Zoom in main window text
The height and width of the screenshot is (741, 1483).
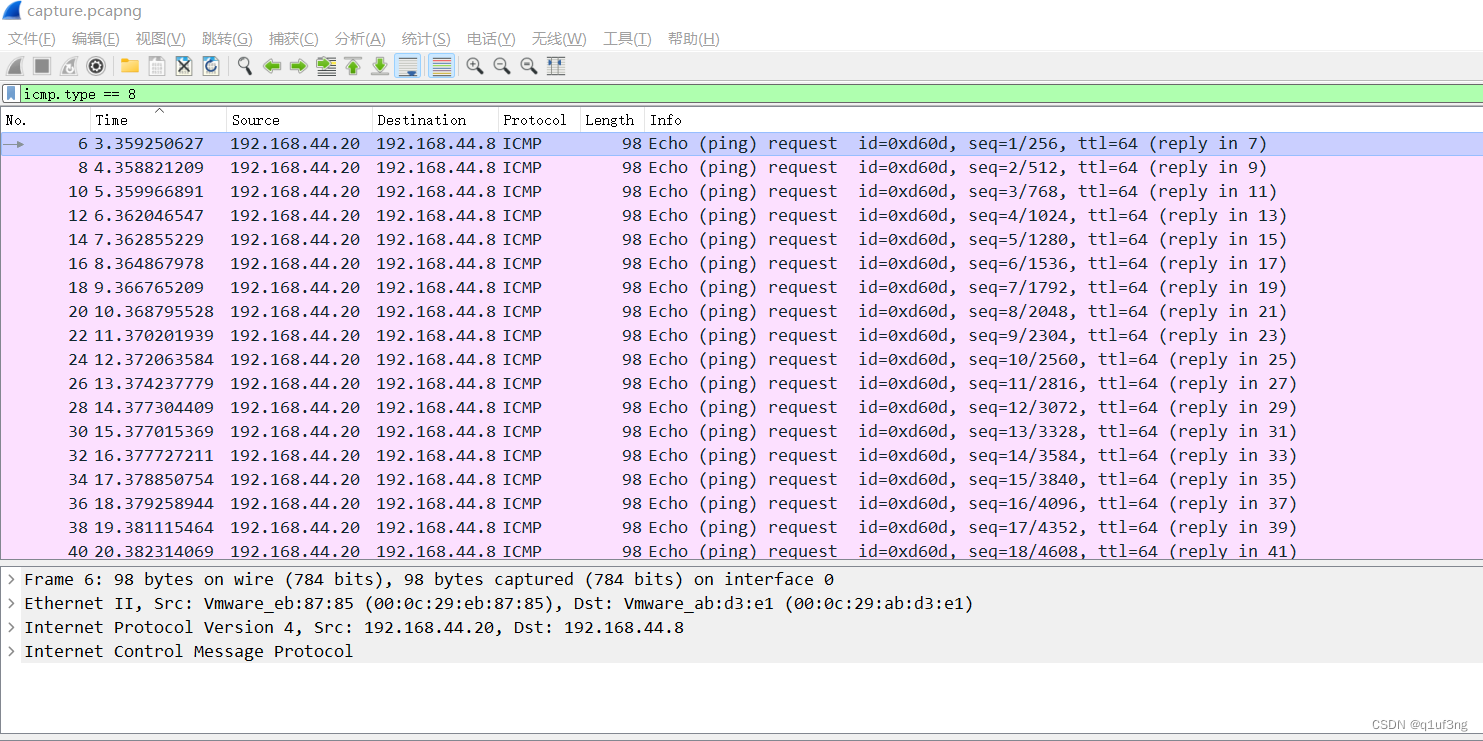coord(475,66)
